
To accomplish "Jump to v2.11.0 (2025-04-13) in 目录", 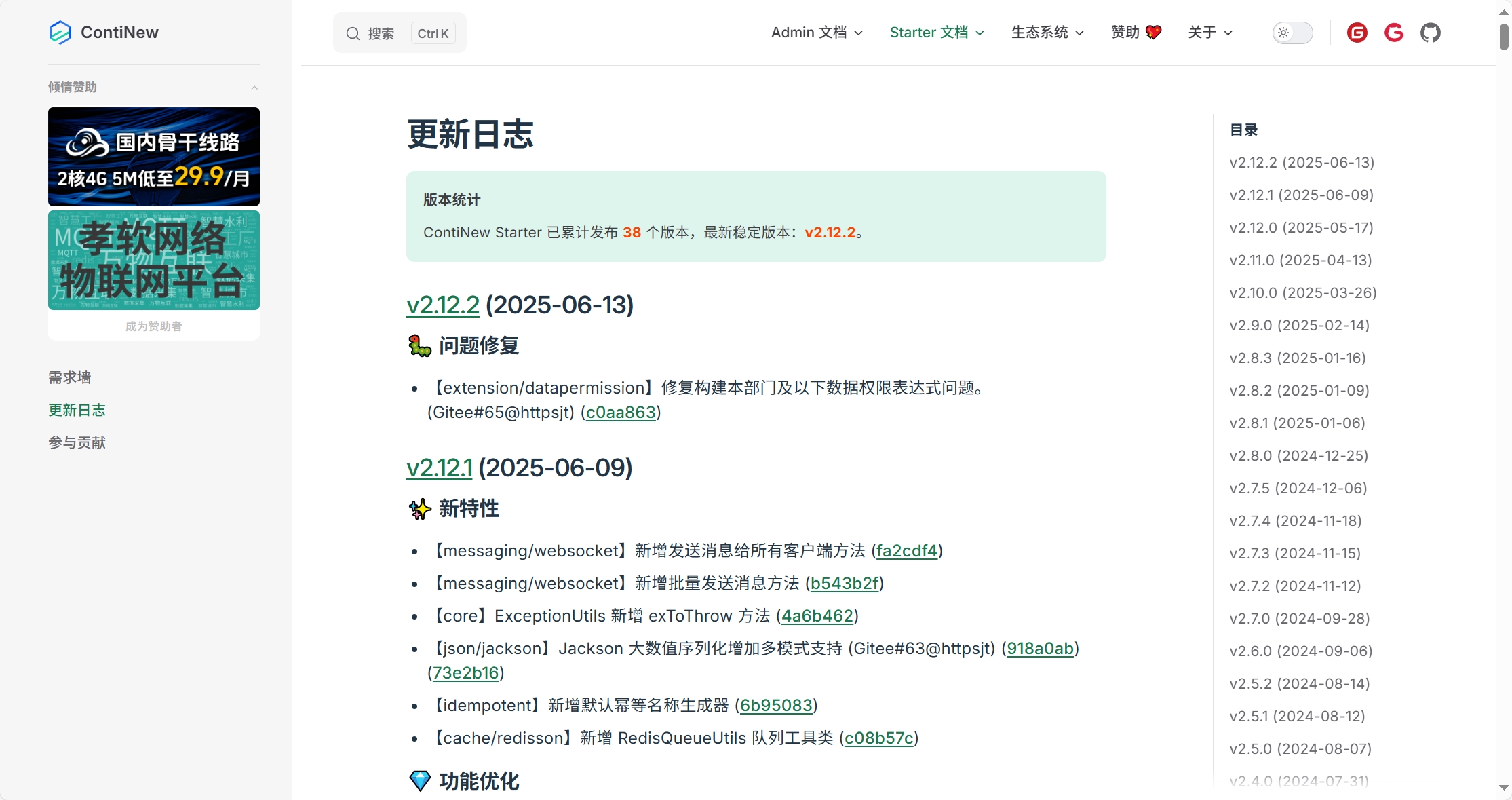I will [1300, 261].
